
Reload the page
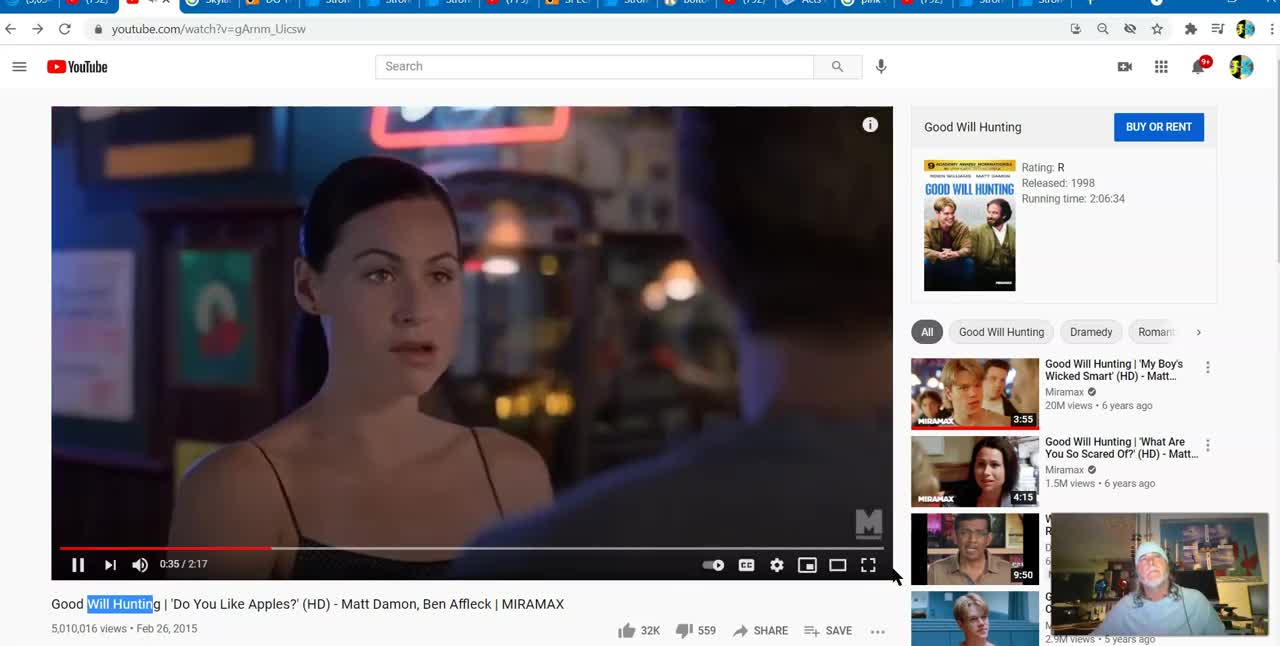[x=65, y=29]
